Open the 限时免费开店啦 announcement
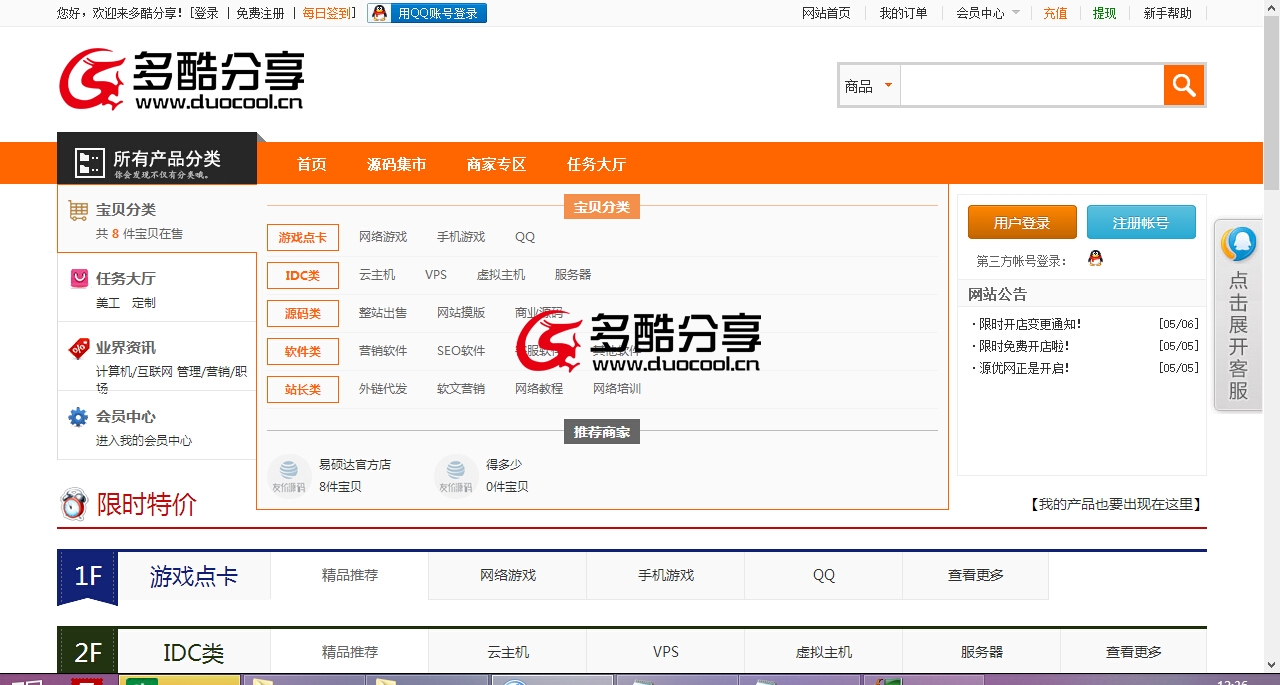 [x=1023, y=346]
